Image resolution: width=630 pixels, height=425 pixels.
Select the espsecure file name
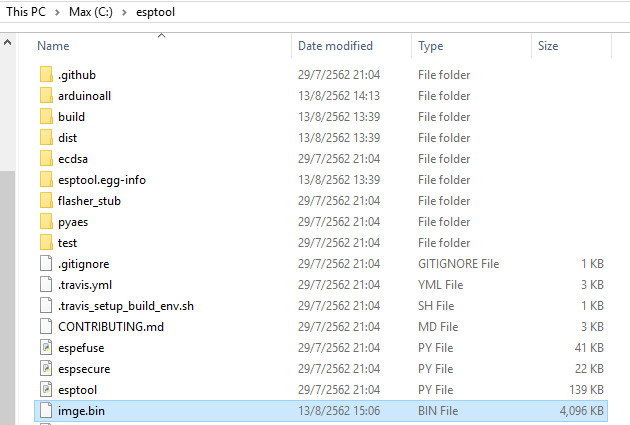[84, 369]
